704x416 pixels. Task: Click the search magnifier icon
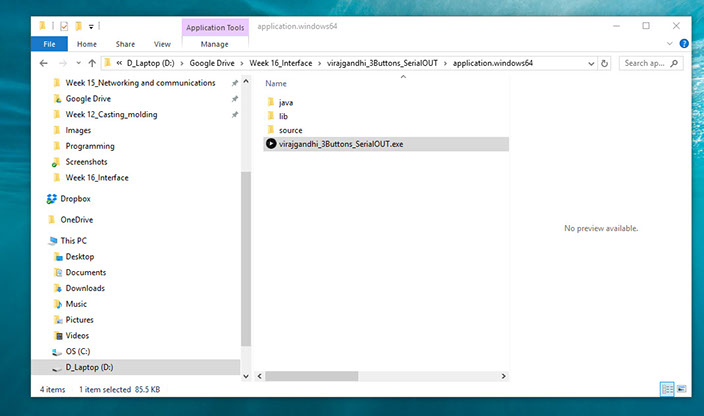(x=674, y=63)
